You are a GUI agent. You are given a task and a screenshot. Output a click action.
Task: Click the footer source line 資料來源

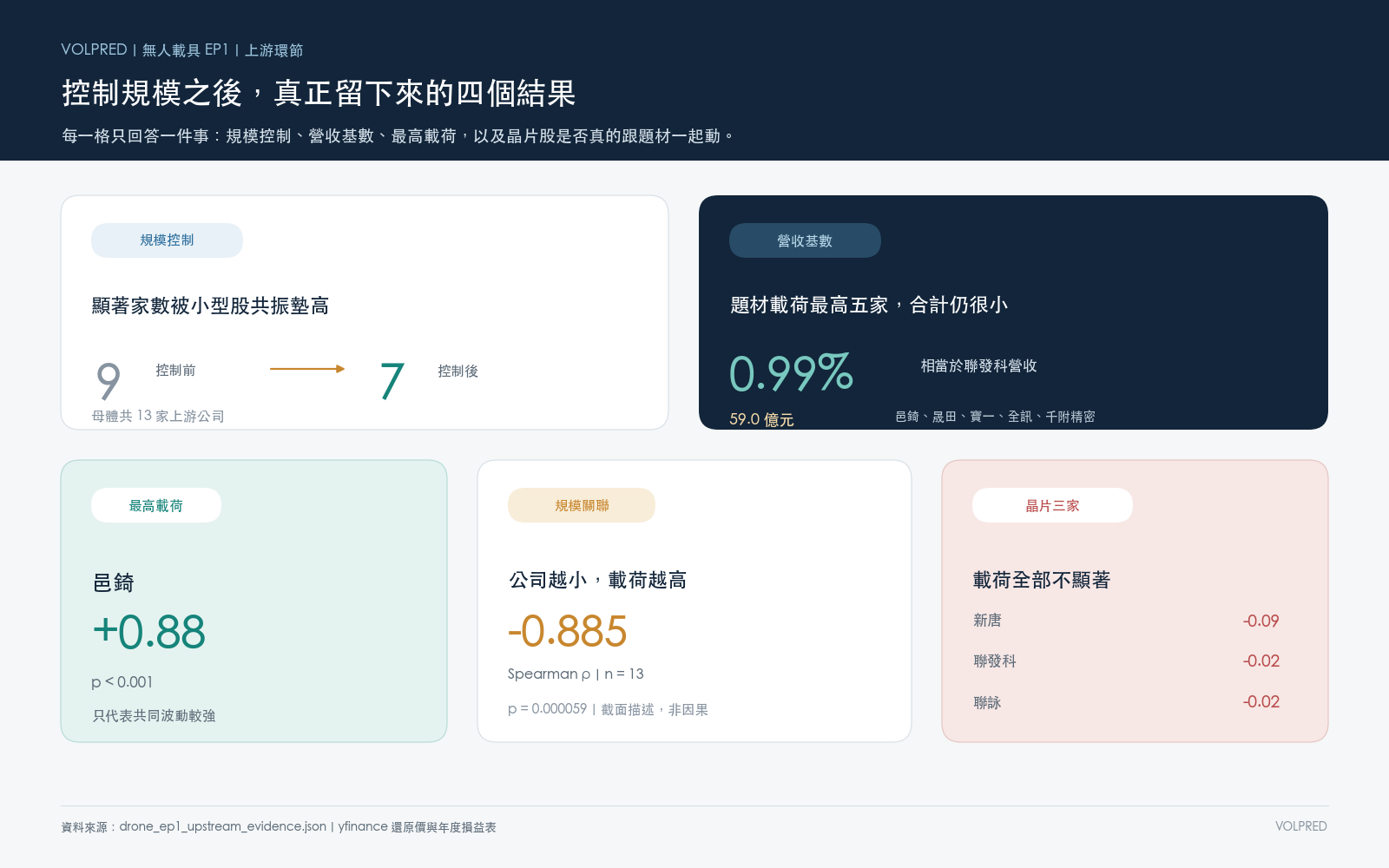tap(279, 826)
